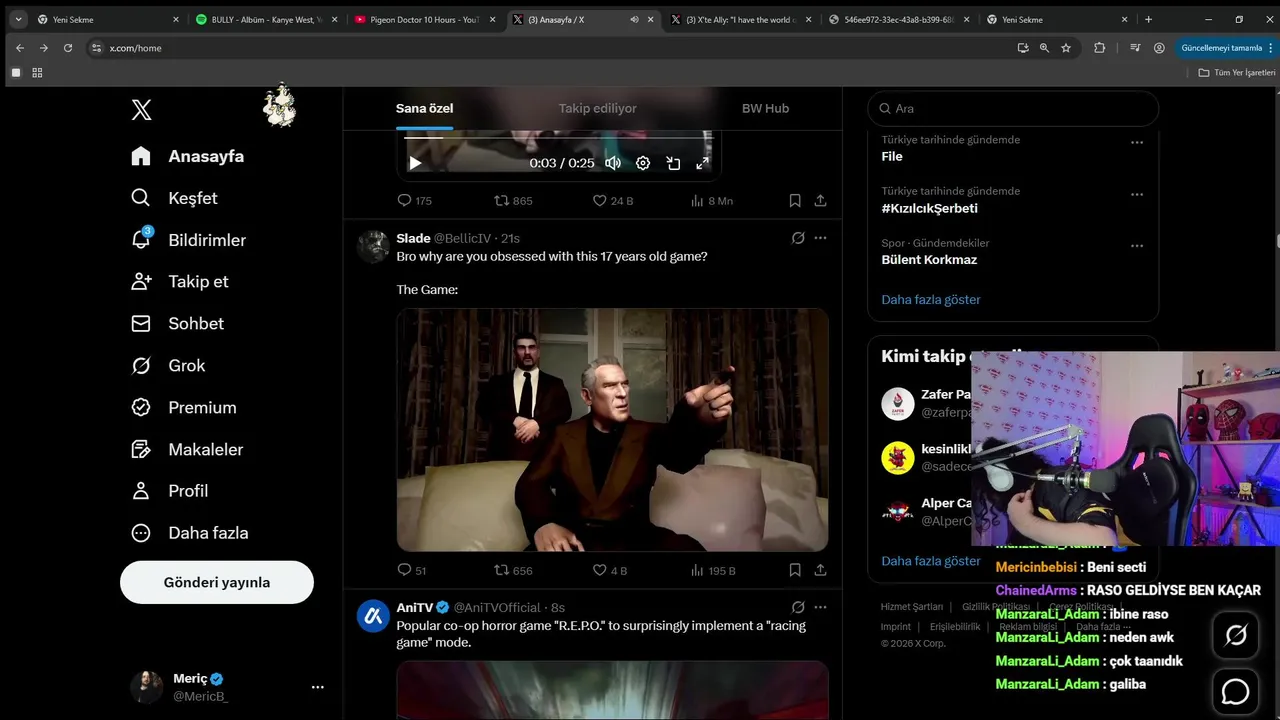Open Grok icon on AniTV post
The image size is (1280, 720).
[798, 607]
